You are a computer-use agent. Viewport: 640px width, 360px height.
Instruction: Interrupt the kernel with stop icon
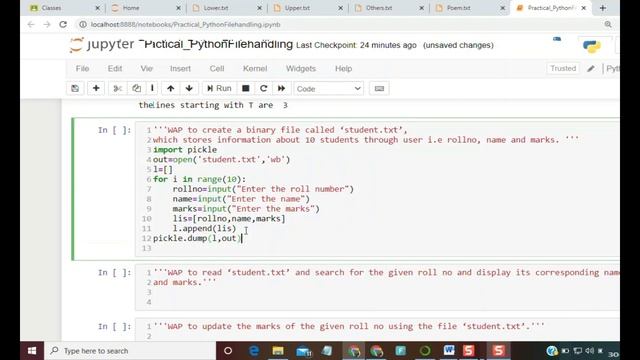pyautogui.click(x=246, y=89)
